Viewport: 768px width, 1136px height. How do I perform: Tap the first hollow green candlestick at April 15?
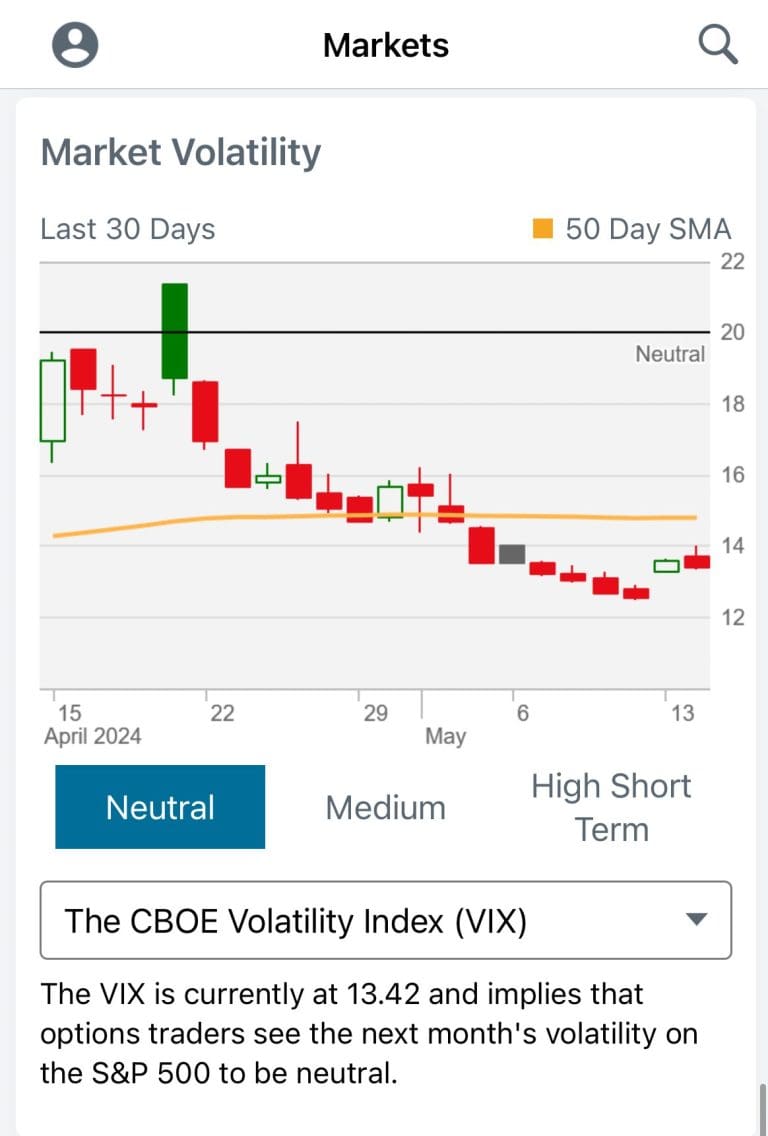point(53,400)
